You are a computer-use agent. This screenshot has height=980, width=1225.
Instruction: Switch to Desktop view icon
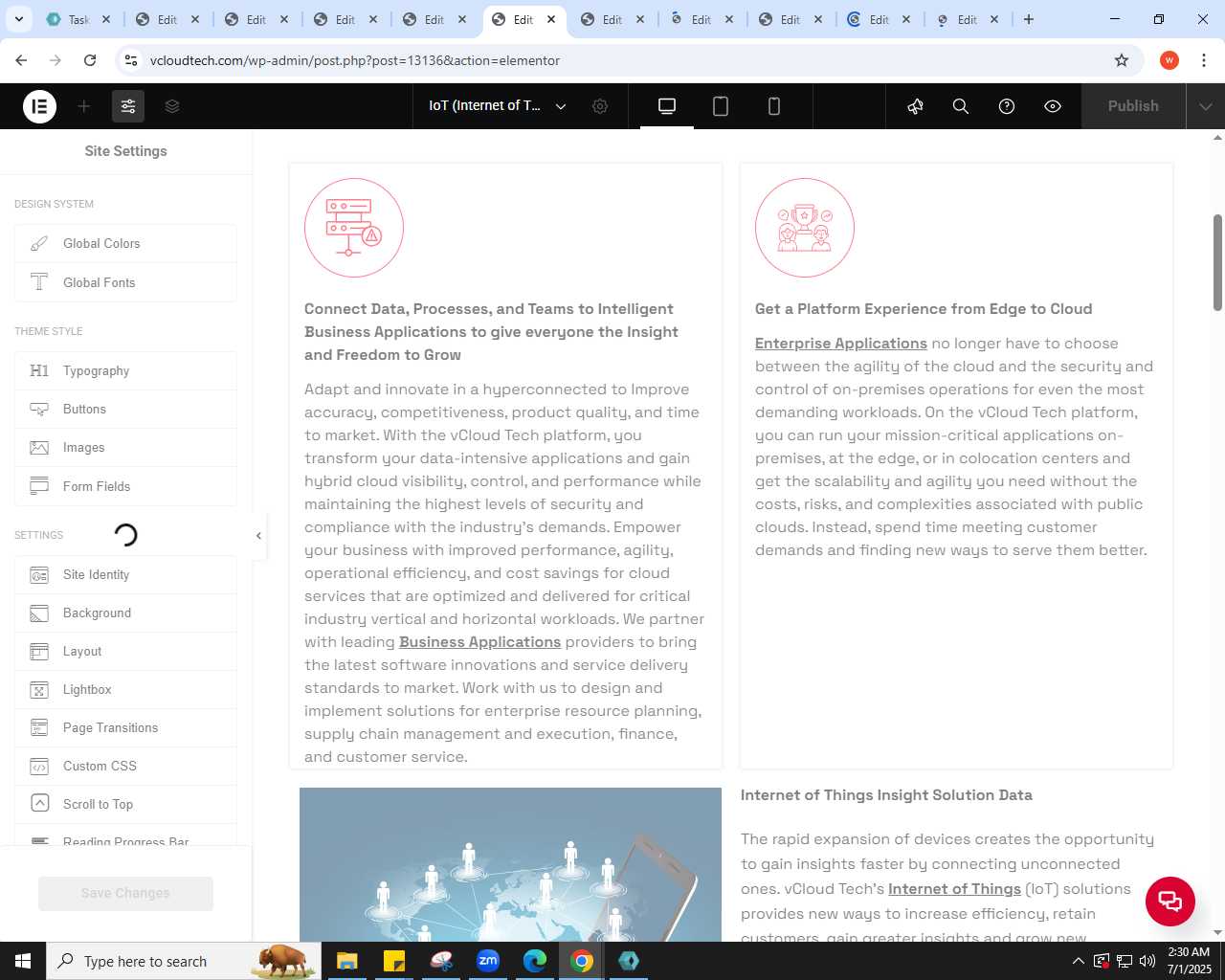pos(667,106)
